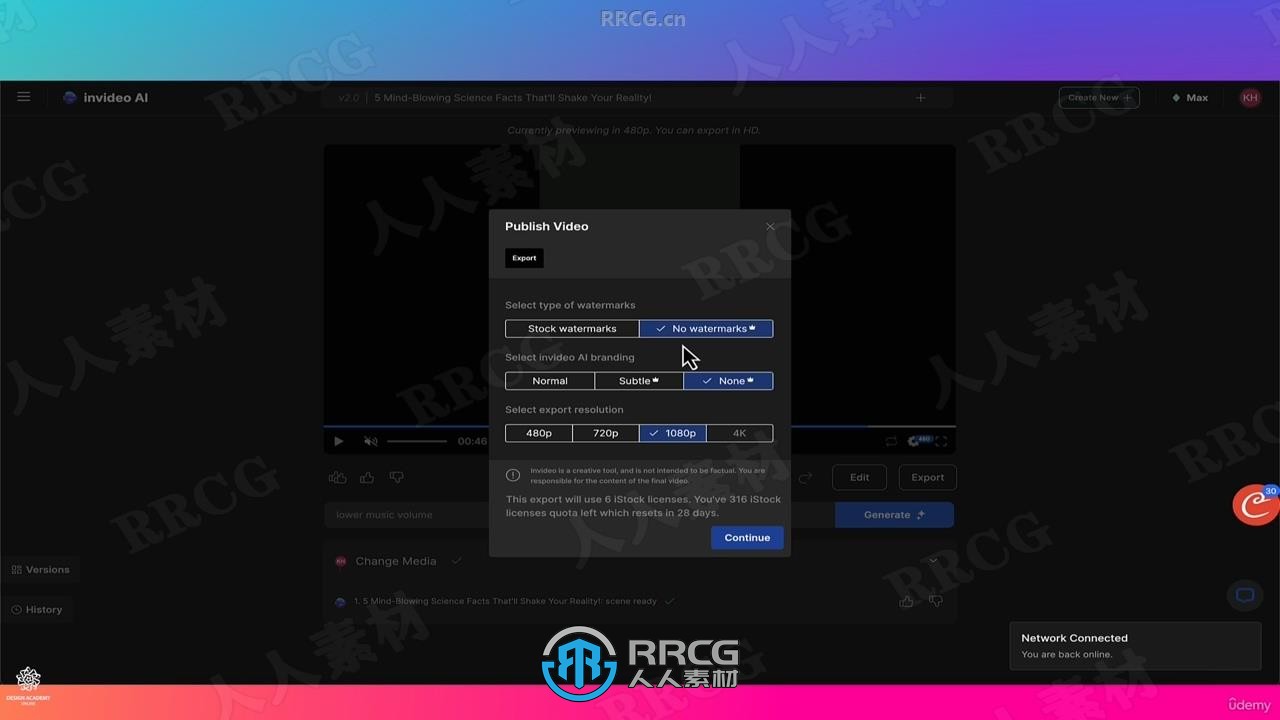Open the chat support bubble
Viewport: 1280px width, 720px height.
click(x=1245, y=595)
